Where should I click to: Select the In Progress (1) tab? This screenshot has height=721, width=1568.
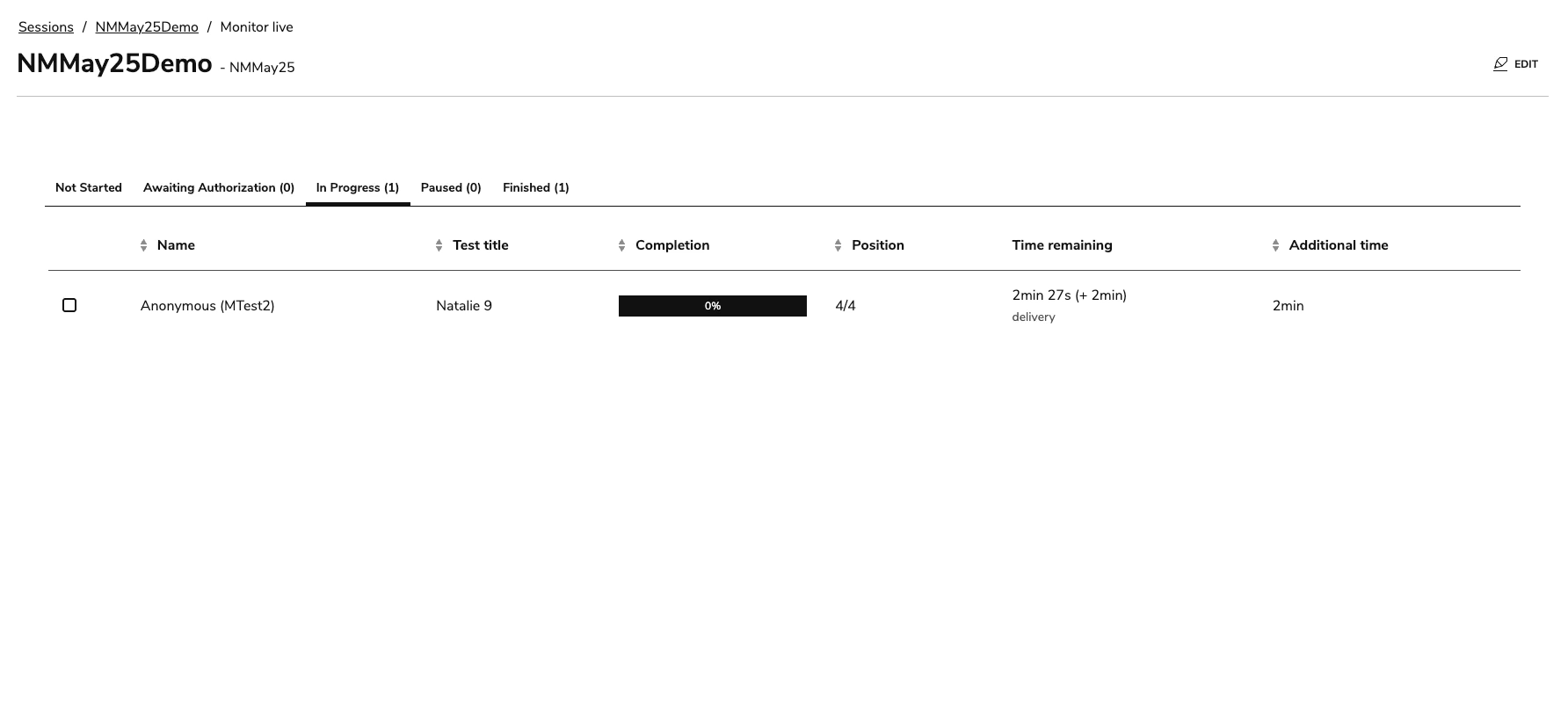coord(358,188)
